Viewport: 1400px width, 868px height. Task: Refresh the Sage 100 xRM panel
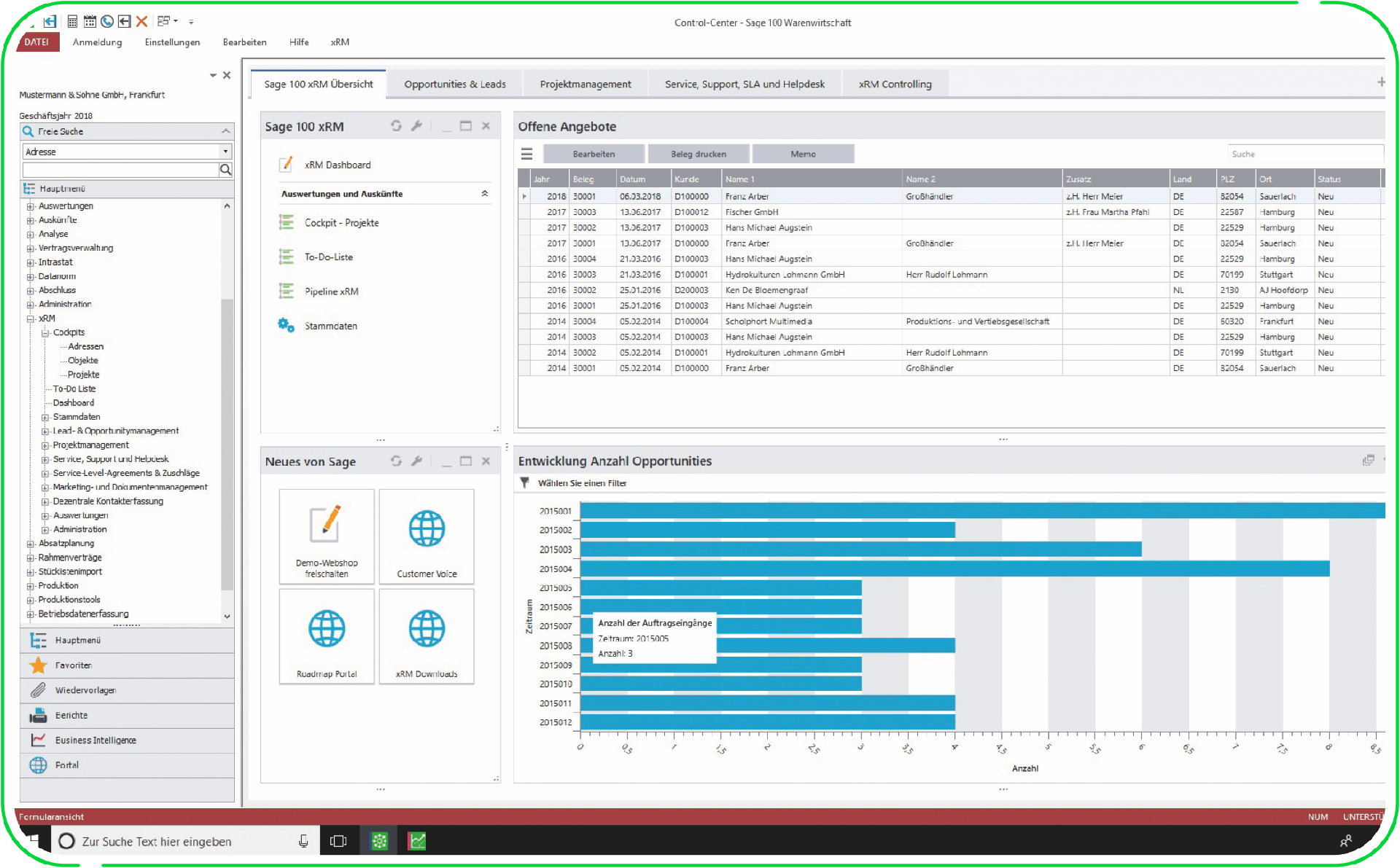(x=396, y=126)
